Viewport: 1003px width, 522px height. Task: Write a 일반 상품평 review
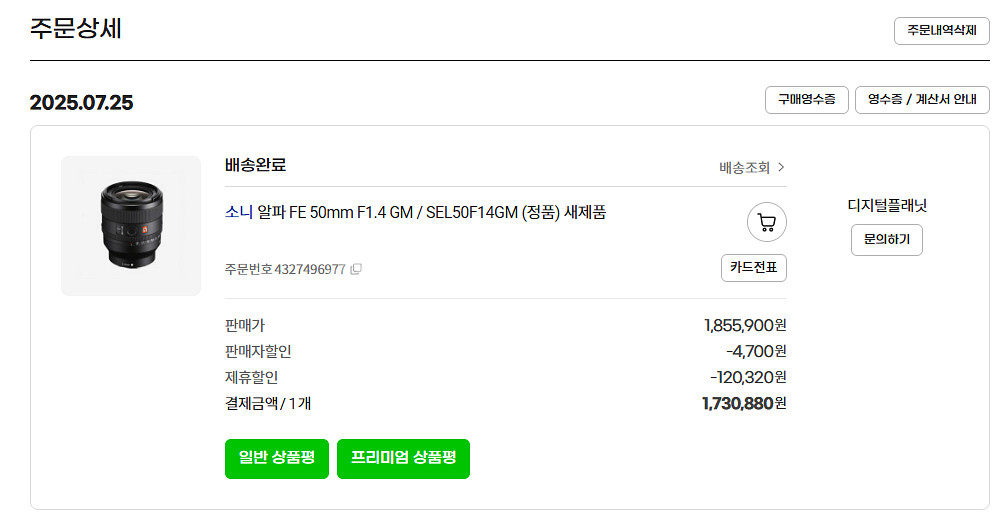[x=277, y=458]
